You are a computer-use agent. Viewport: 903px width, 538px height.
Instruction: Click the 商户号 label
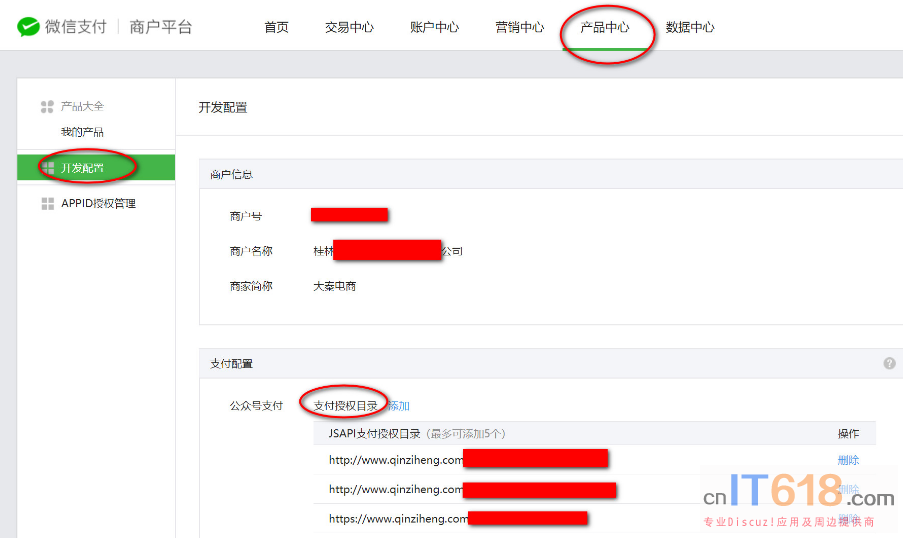coord(245,216)
